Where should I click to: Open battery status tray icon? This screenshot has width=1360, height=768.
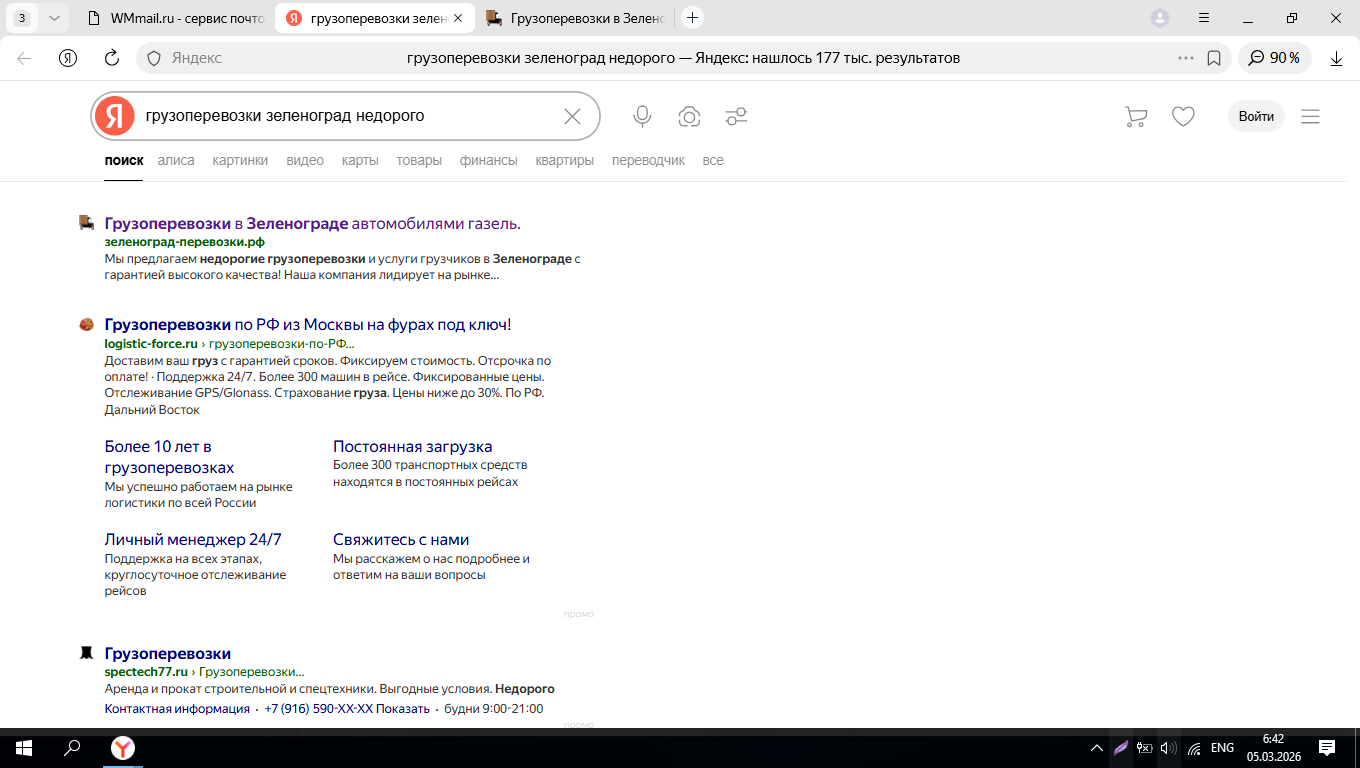pyautogui.click(x=1144, y=748)
